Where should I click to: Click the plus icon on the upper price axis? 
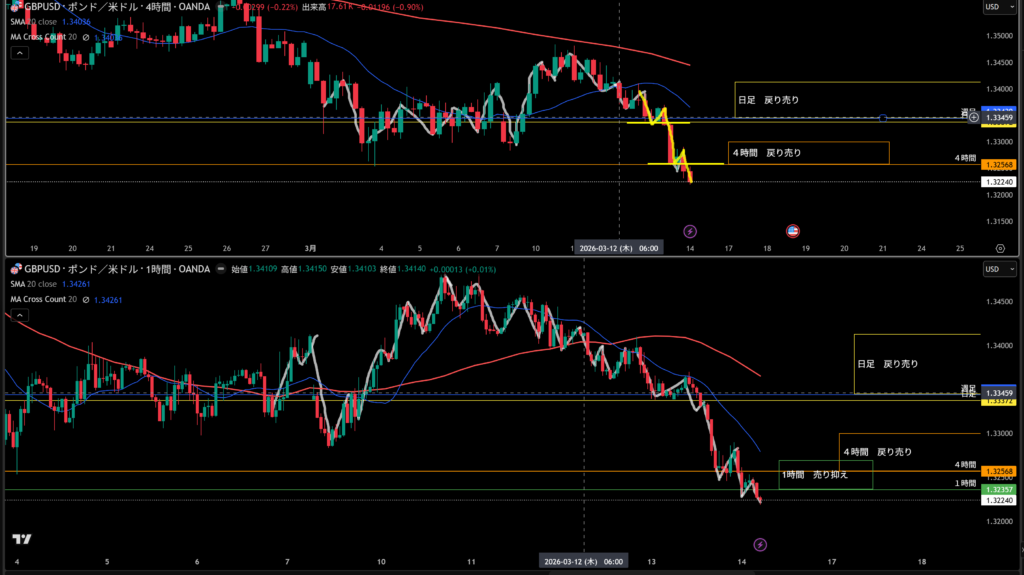tap(974, 118)
